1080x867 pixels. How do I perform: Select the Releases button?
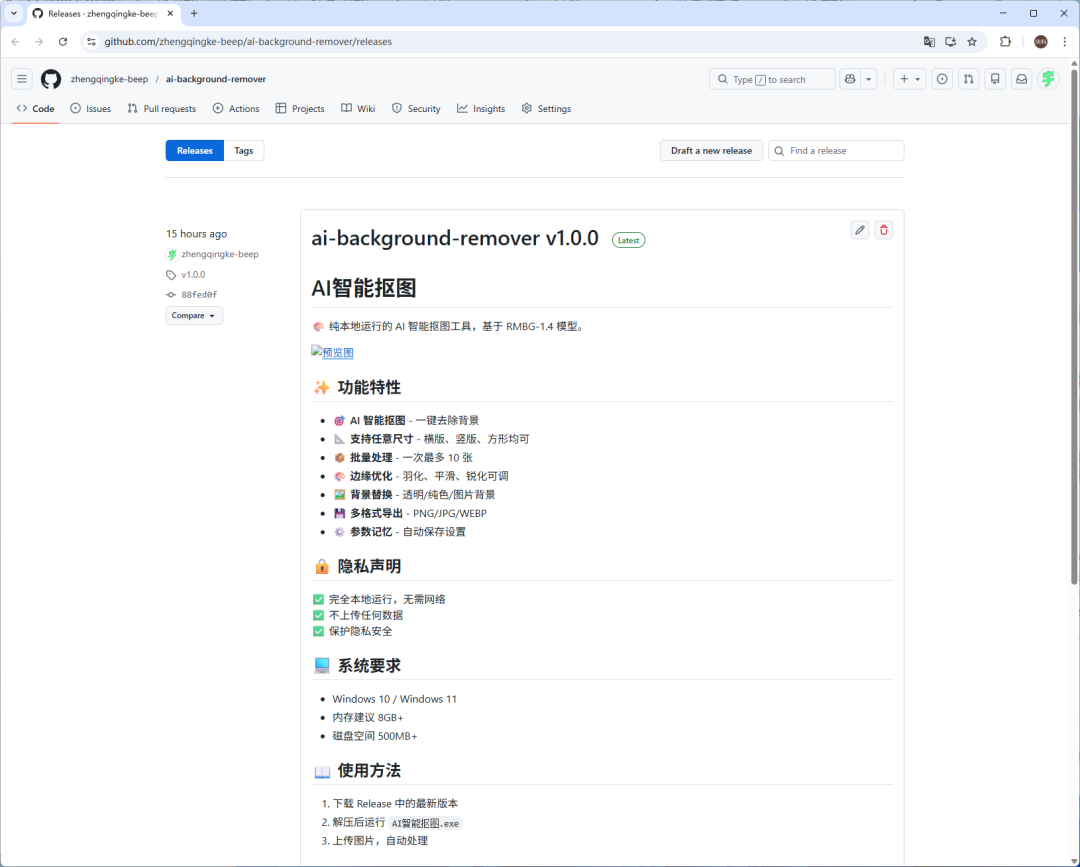click(x=195, y=151)
